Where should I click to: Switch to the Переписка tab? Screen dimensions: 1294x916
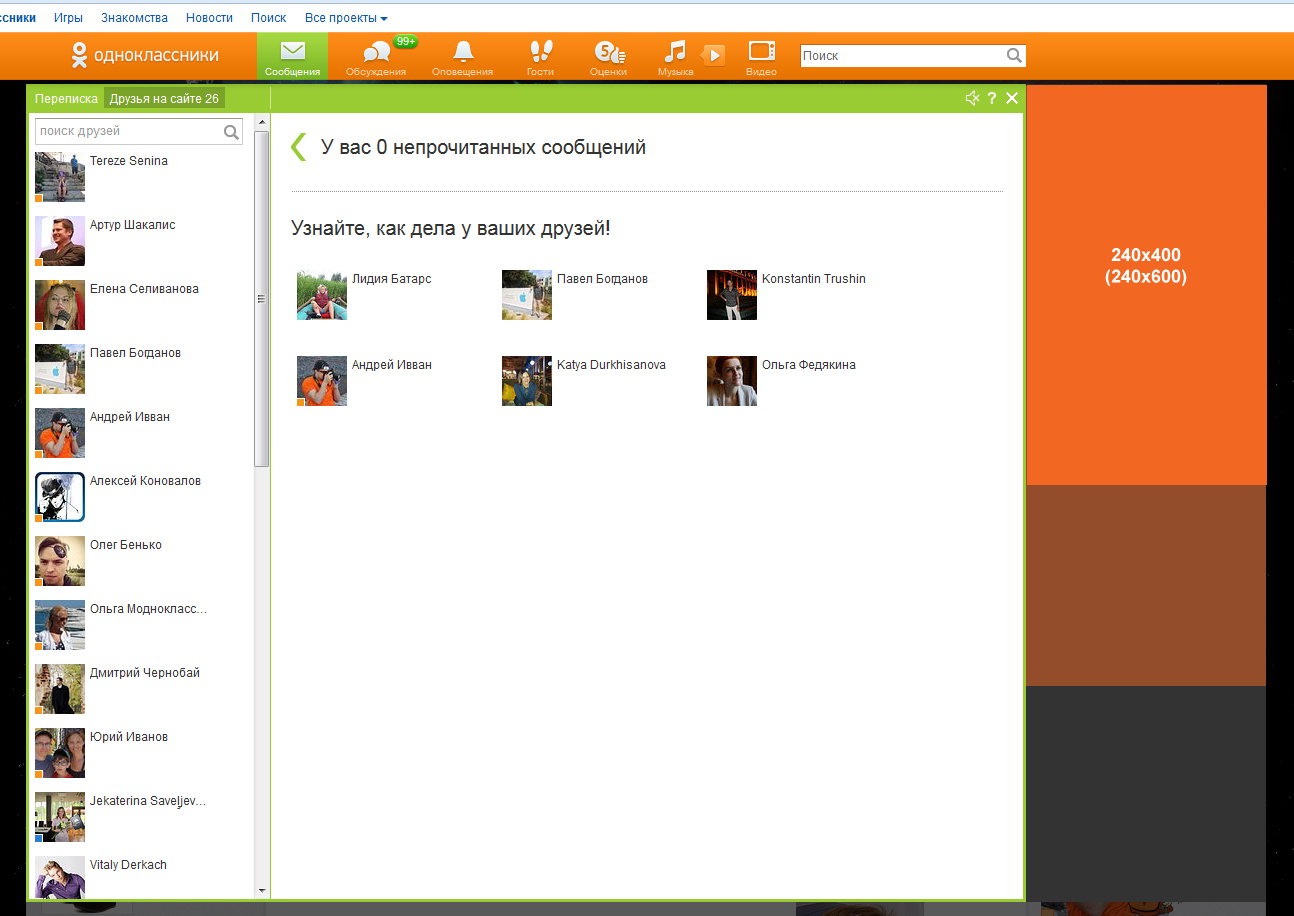pyautogui.click(x=66, y=99)
